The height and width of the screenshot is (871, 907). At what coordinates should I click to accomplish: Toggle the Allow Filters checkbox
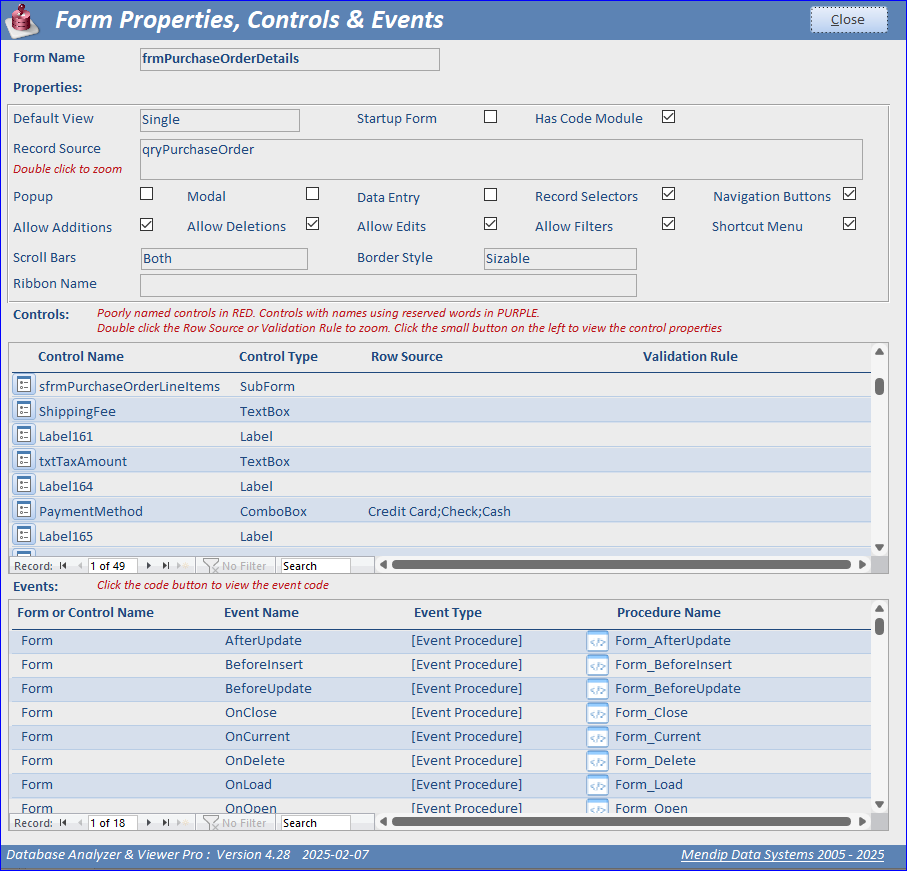(x=668, y=223)
